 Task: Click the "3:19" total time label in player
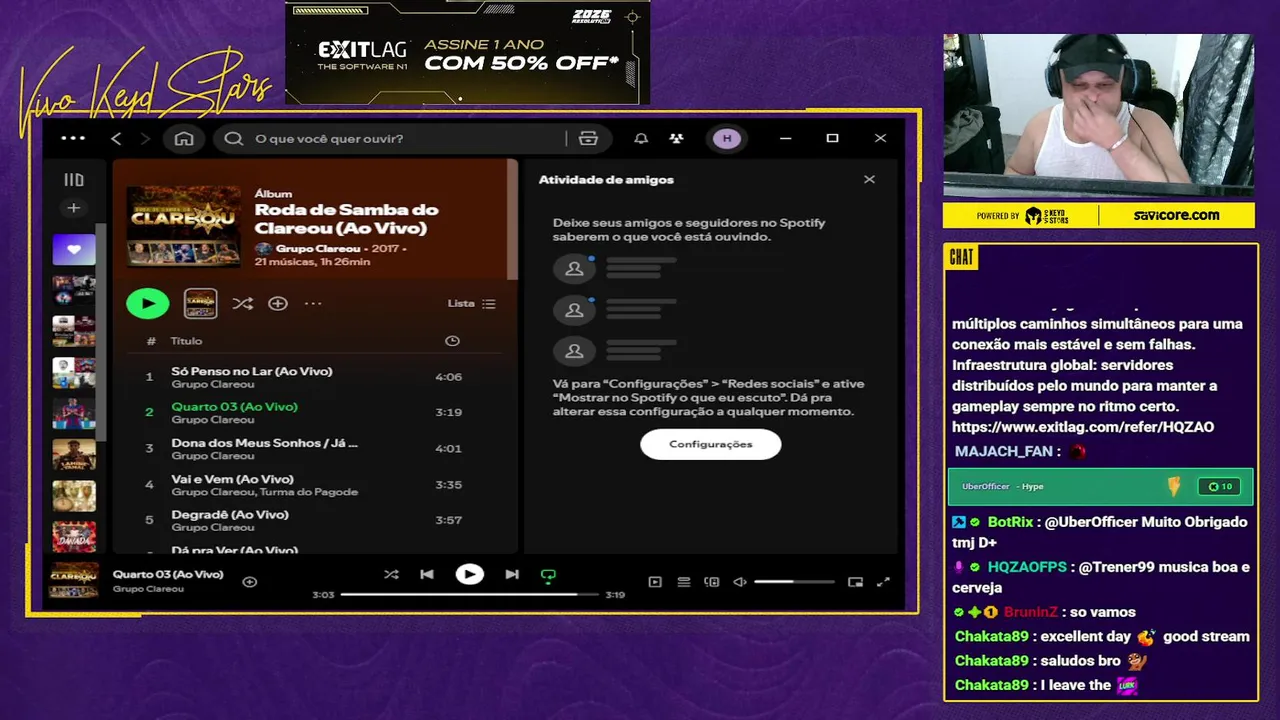pos(615,595)
